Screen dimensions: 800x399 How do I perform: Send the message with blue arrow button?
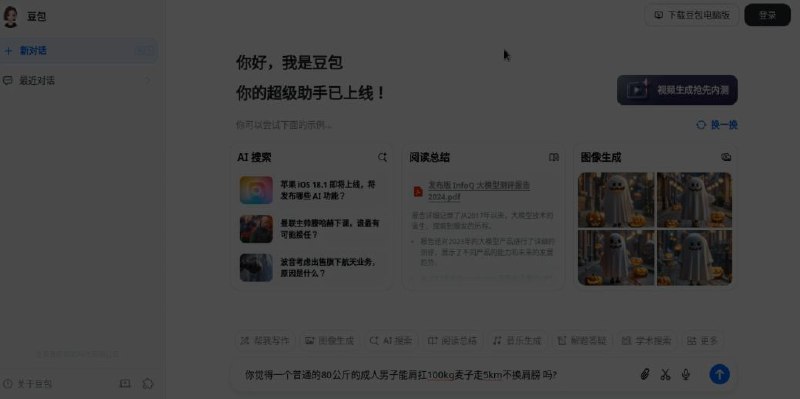tap(719, 375)
